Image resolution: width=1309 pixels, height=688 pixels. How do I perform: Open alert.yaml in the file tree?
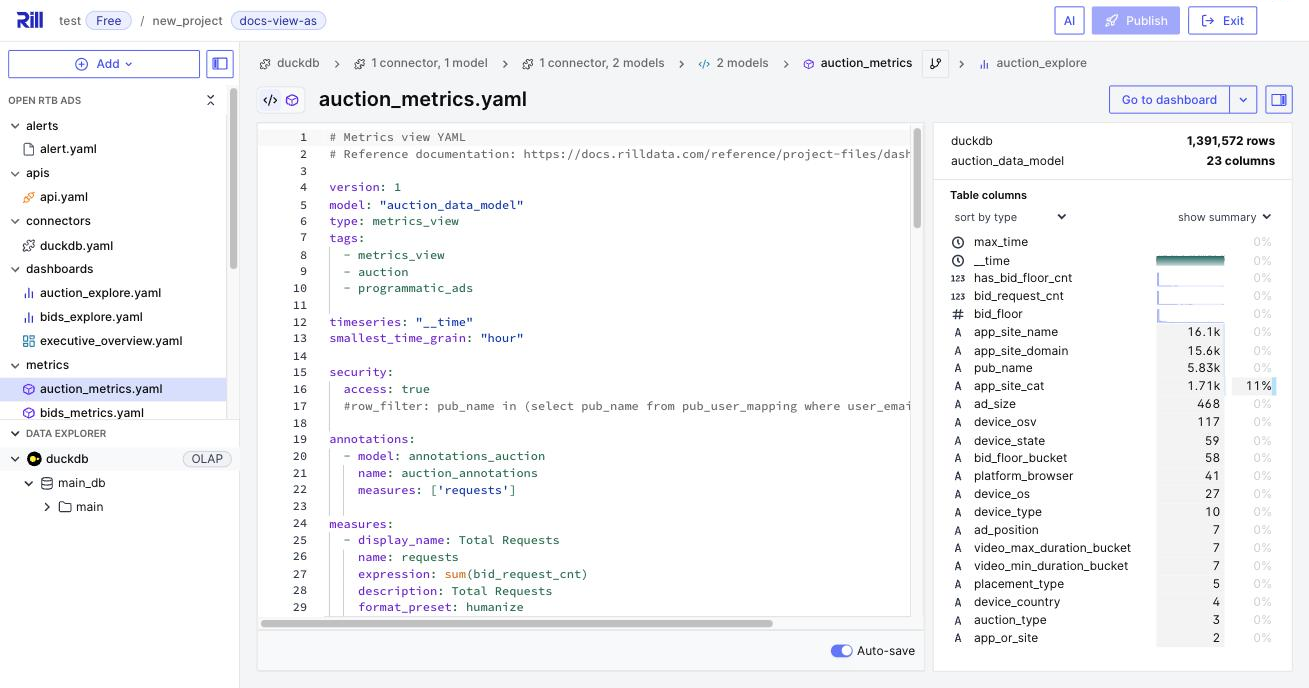68,149
